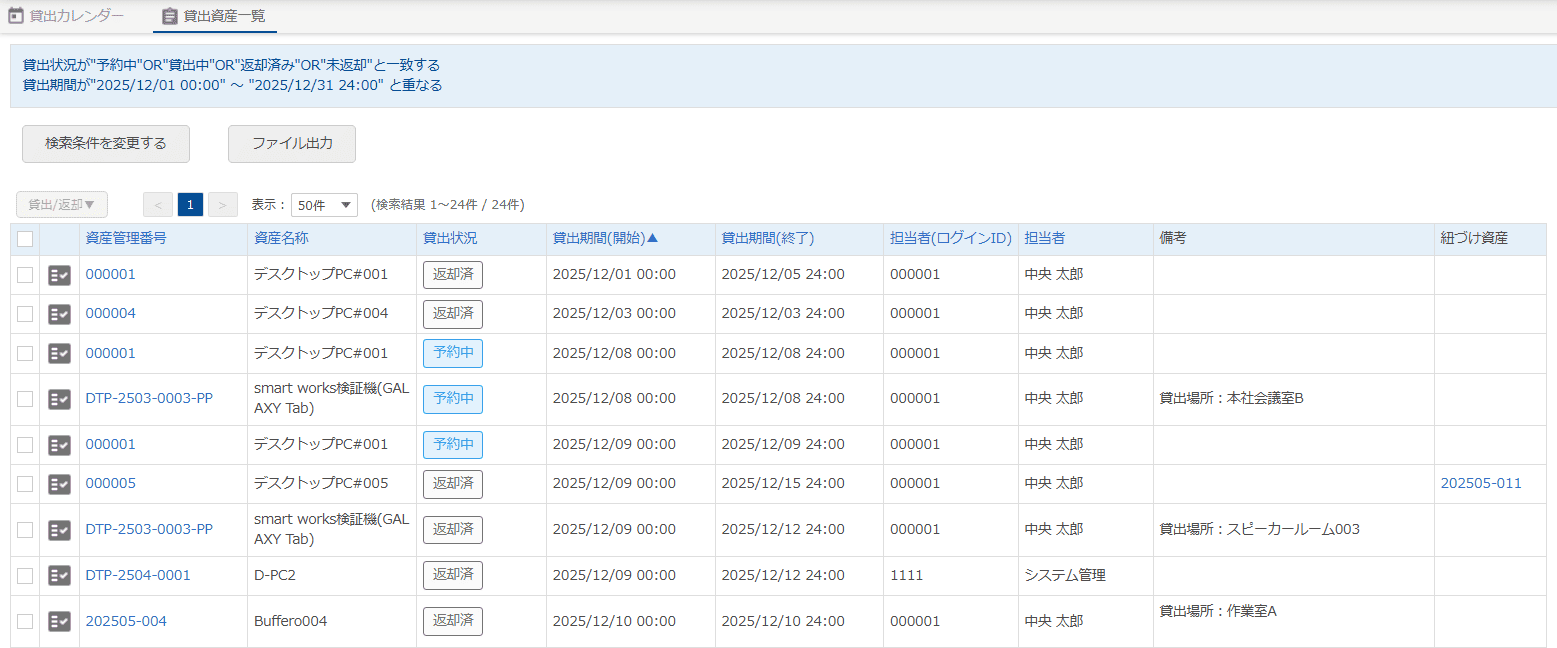Click 予約中 status in 本社会議室B row
Viewport: 1557px width, 648px height.
[x=453, y=399]
